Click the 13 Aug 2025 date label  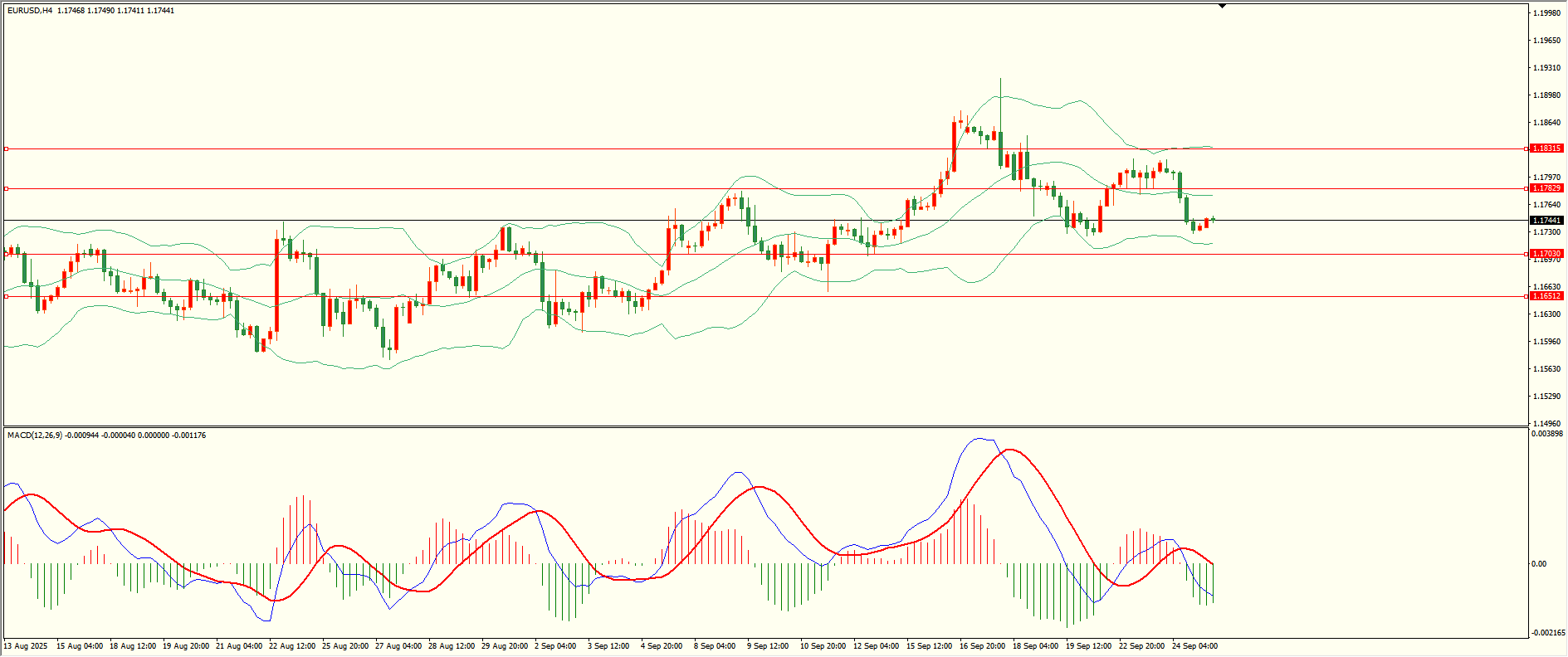[26, 646]
